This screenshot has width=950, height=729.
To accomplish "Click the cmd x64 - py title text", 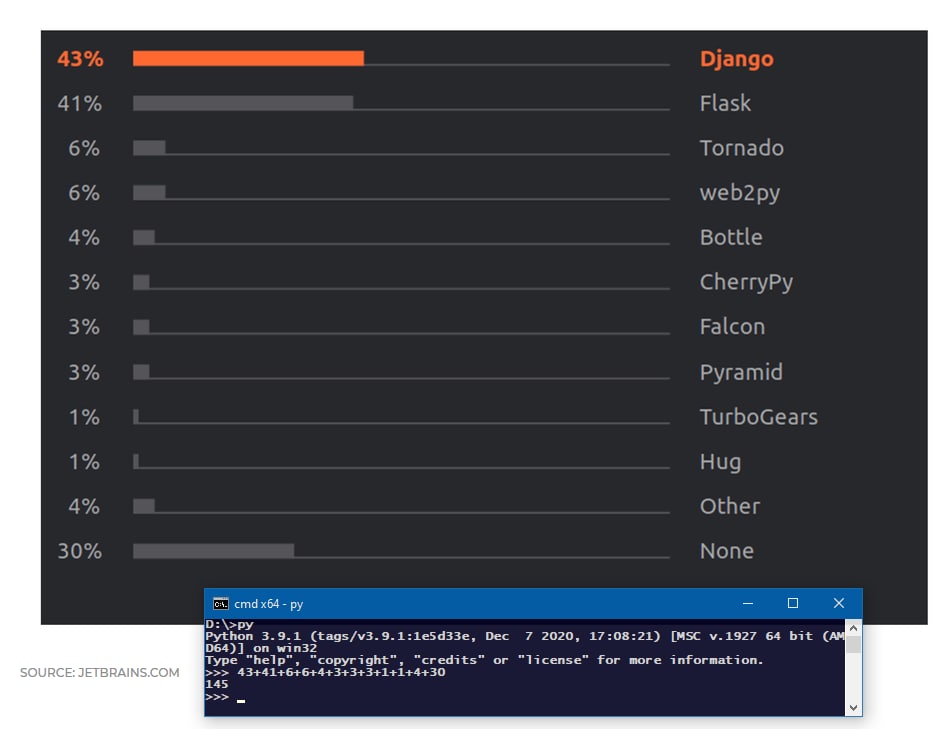I will pos(268,604).
